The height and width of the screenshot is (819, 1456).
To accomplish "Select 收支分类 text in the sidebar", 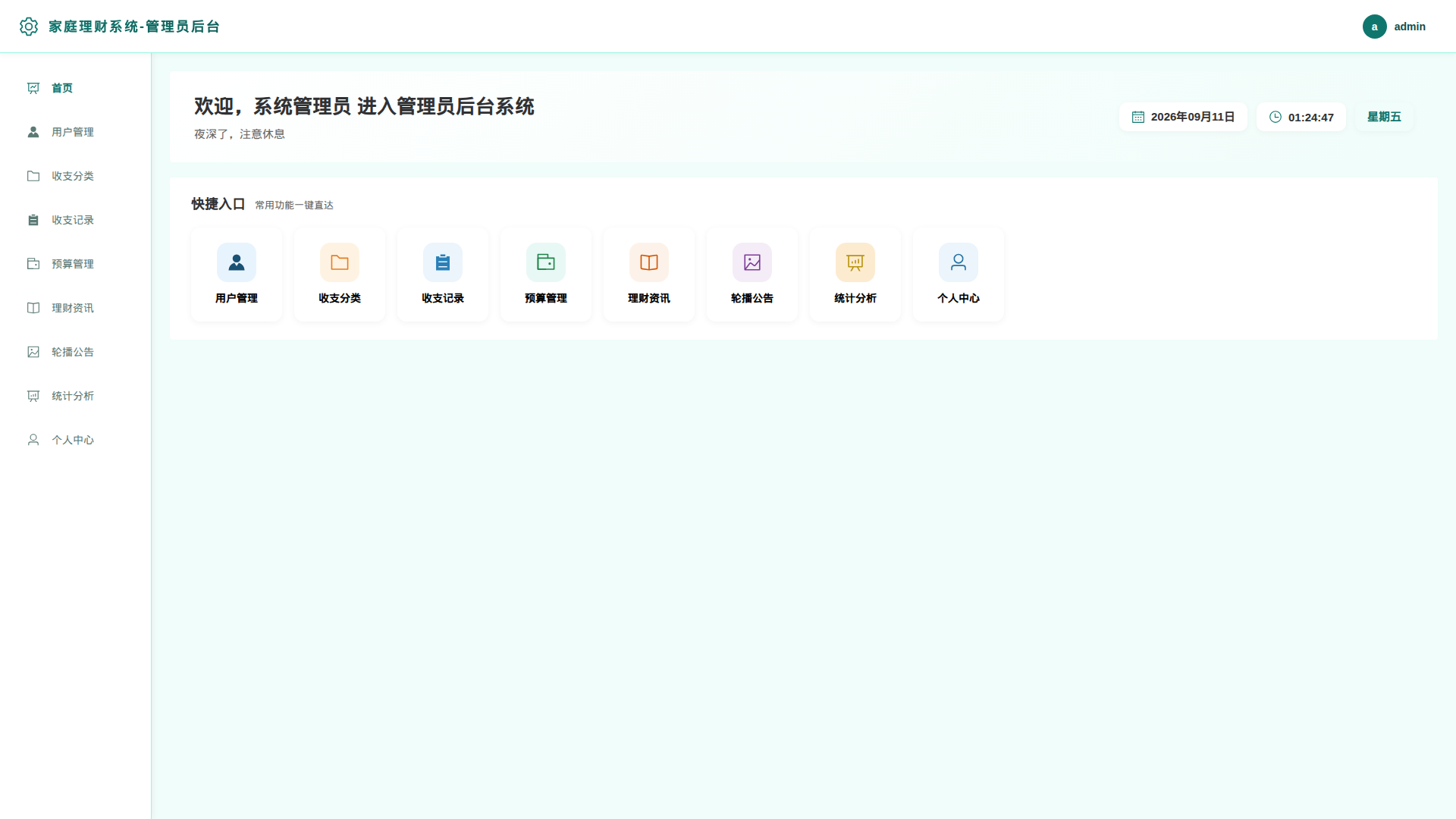I will coord(73,176).
